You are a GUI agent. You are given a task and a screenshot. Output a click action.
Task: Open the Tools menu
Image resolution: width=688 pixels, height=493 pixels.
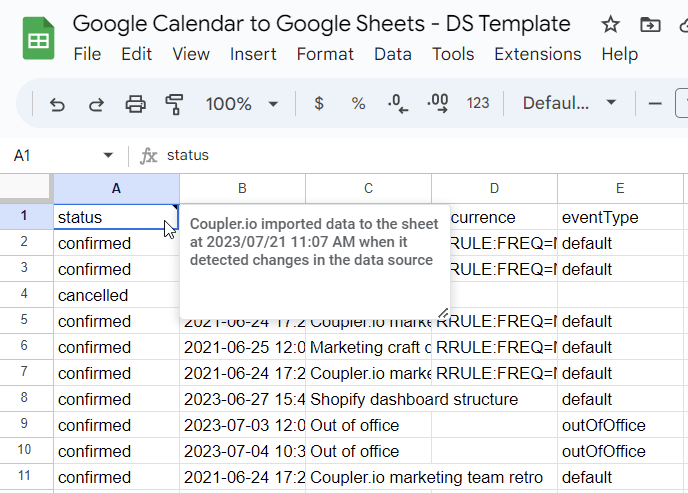click(453, 54)
